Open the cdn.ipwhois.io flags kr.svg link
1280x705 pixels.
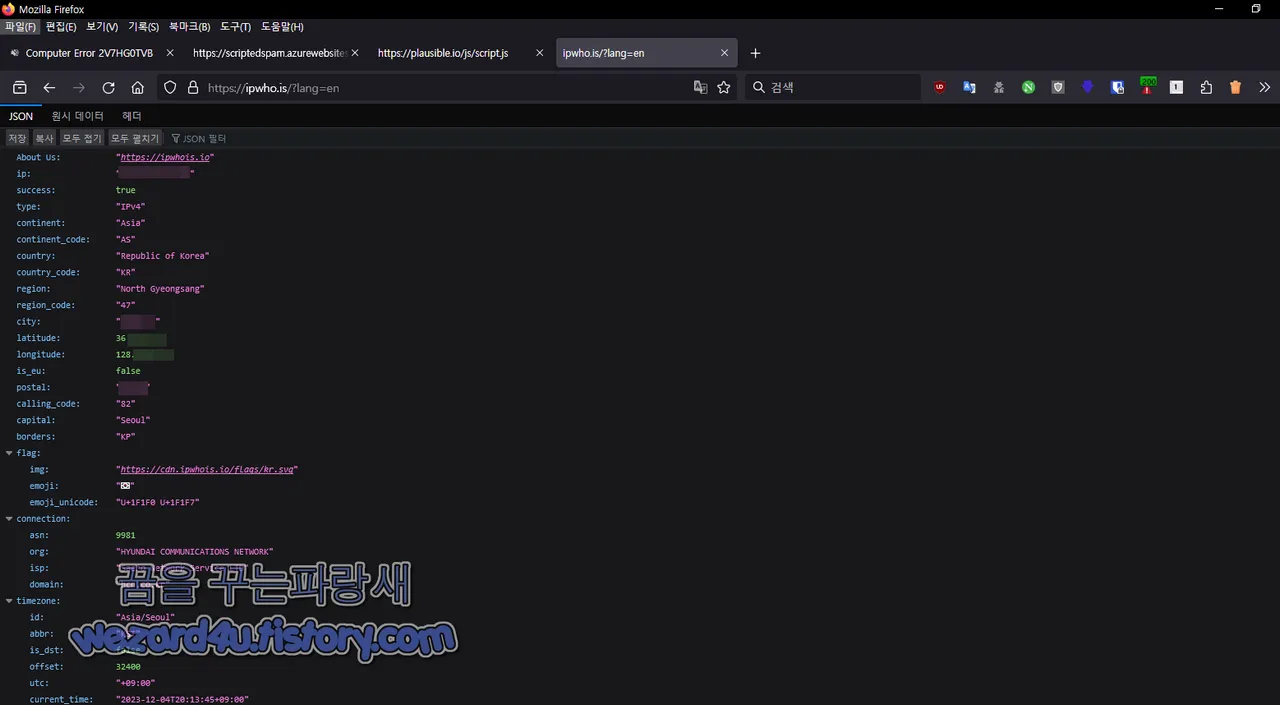tap(208, 469)
